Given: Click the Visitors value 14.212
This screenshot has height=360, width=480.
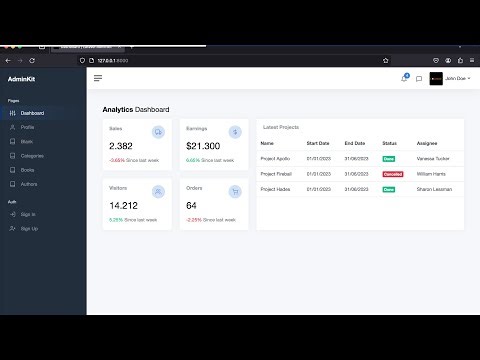Looking at the screenshot, I should pos(123,206).
